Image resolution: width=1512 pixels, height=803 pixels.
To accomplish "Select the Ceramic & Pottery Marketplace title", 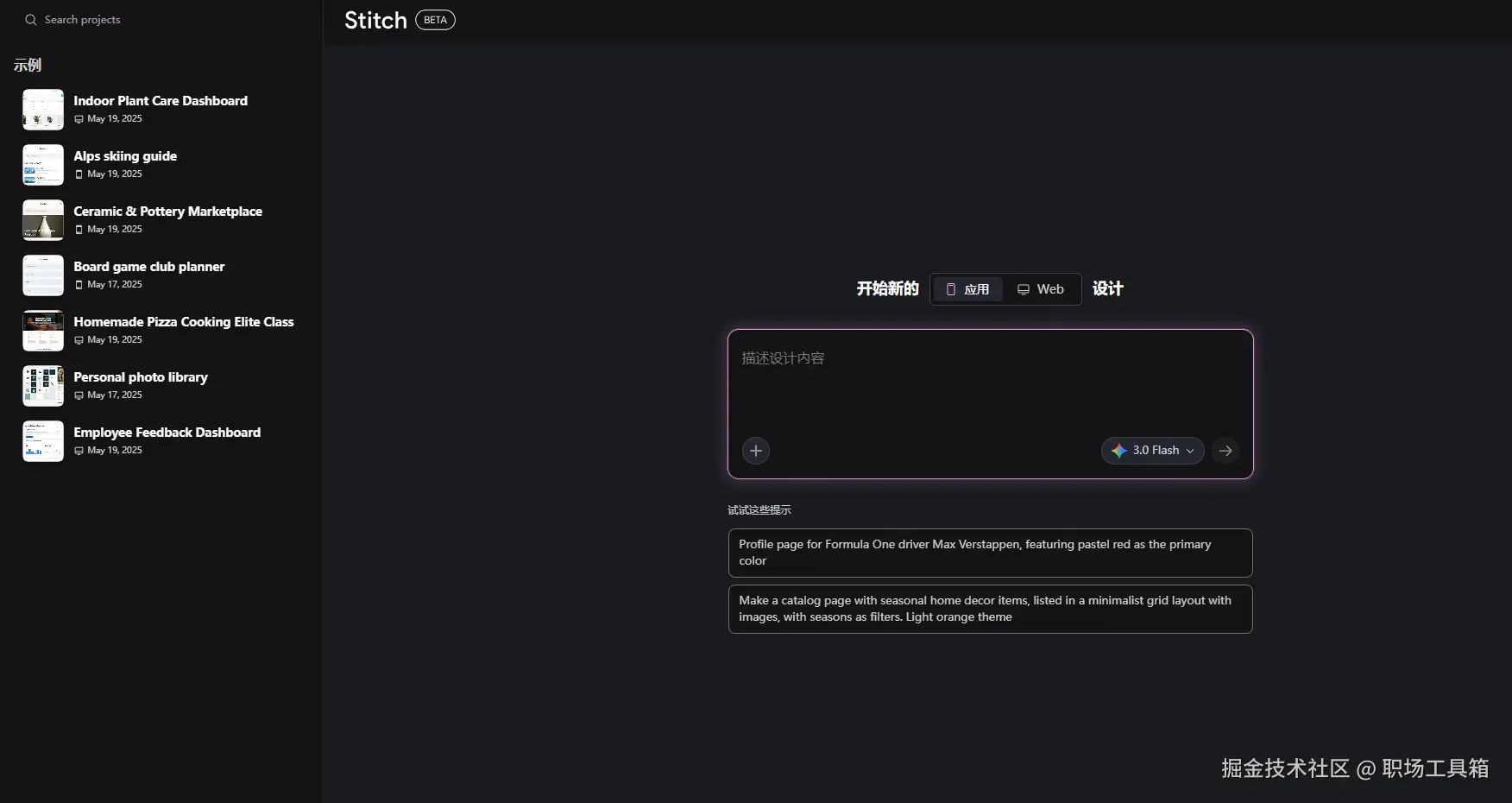I will (167, 212).
